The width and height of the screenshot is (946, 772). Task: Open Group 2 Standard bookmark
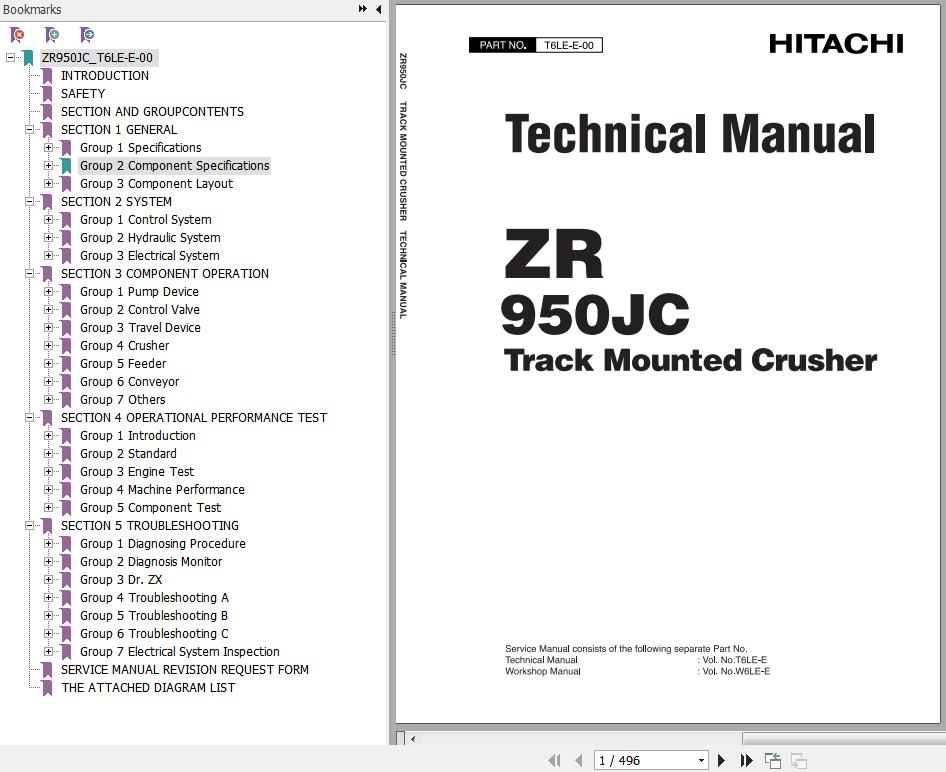coord(128,454)
